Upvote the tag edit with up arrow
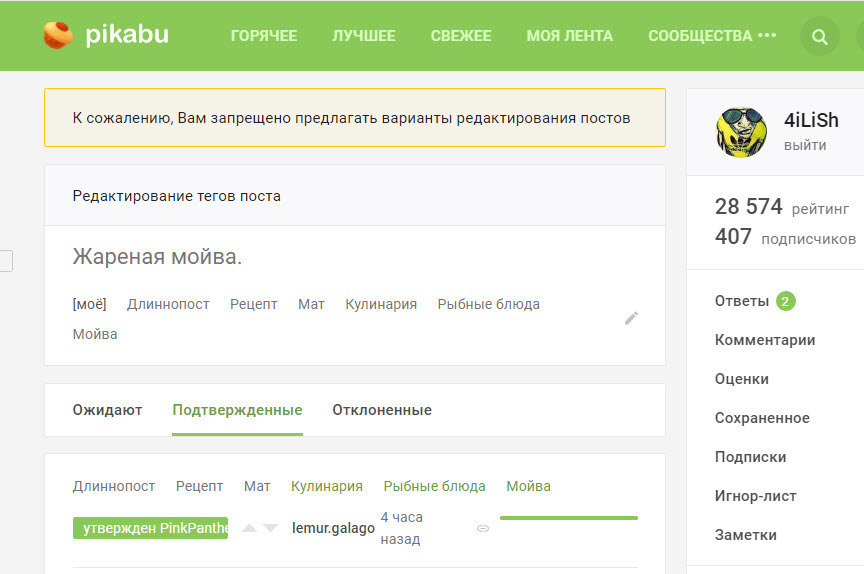Screen dimensions: 864x574 pos(250,528)
